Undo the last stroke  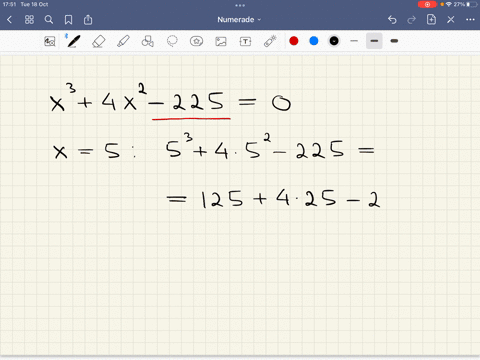click(392, 20)
